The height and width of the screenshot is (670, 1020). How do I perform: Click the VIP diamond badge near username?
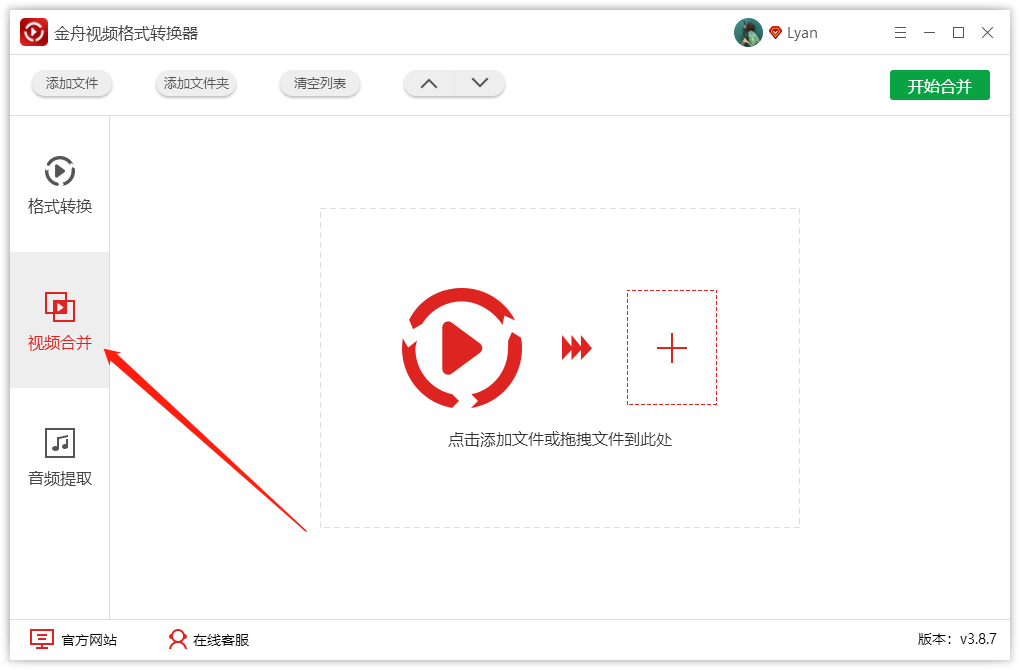pos(774,31)
